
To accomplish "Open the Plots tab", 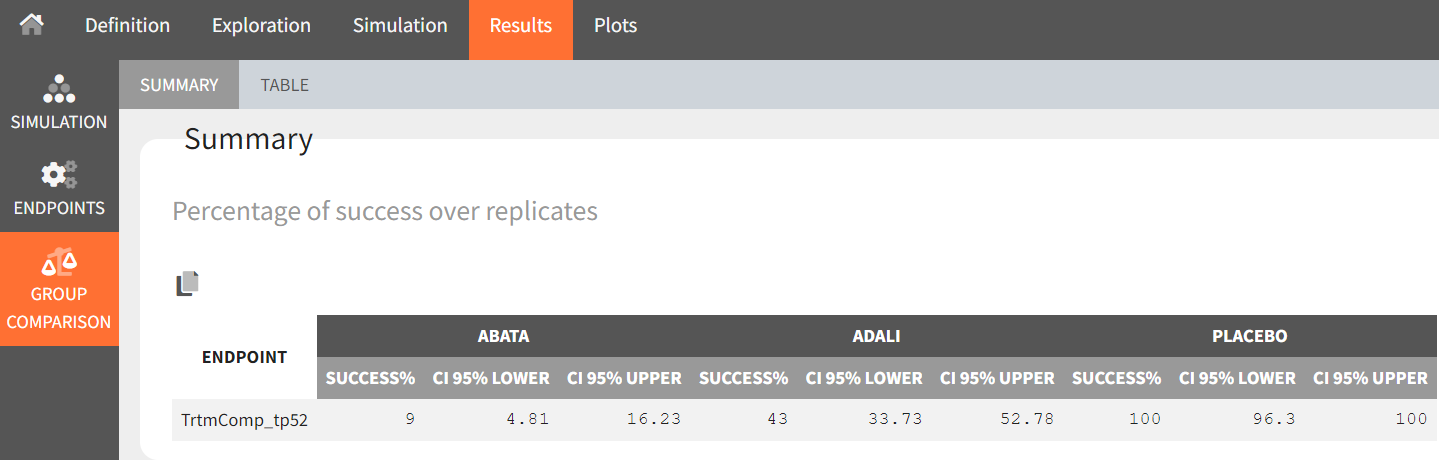I will coord(615,25).
